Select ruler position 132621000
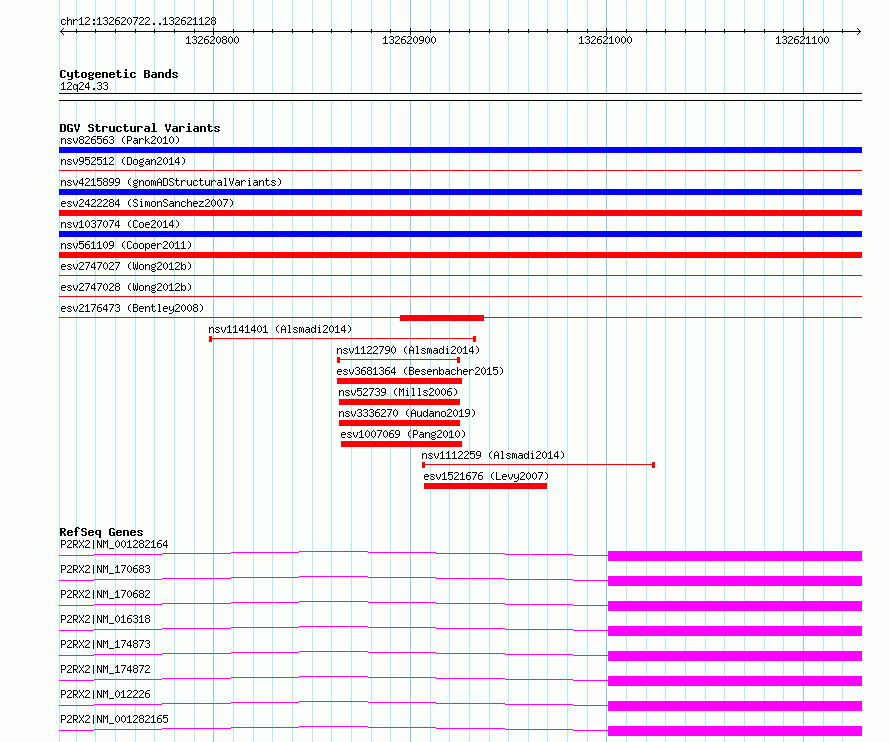The height and width of the screenshot is (742, 890). point(605,40)
